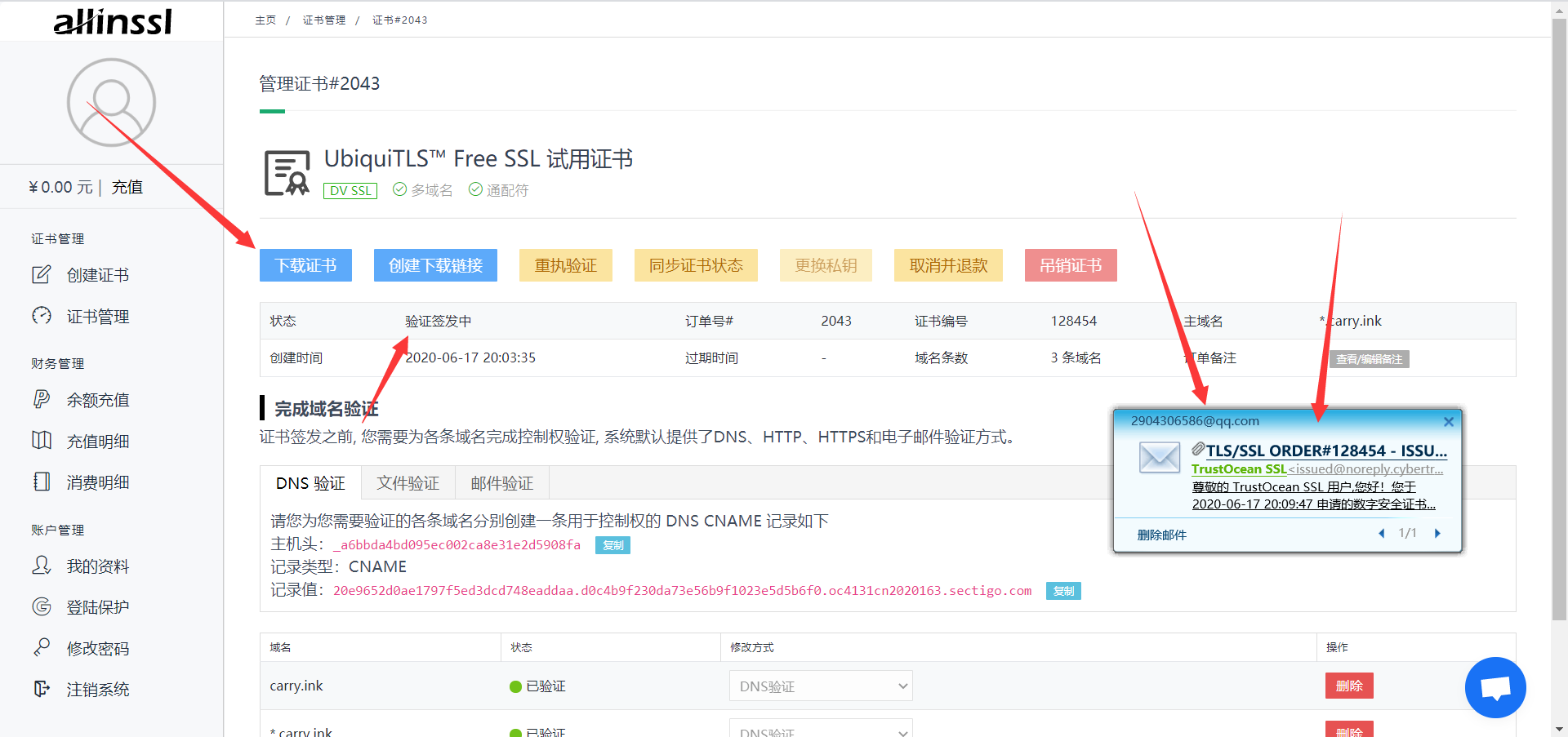Open 登陆保护 in sidebar

point(98,607)
